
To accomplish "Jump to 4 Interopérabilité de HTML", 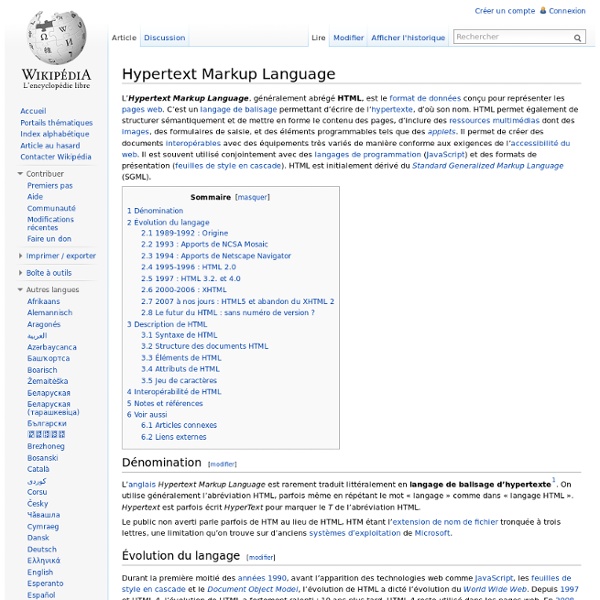I will click(174, 392).
